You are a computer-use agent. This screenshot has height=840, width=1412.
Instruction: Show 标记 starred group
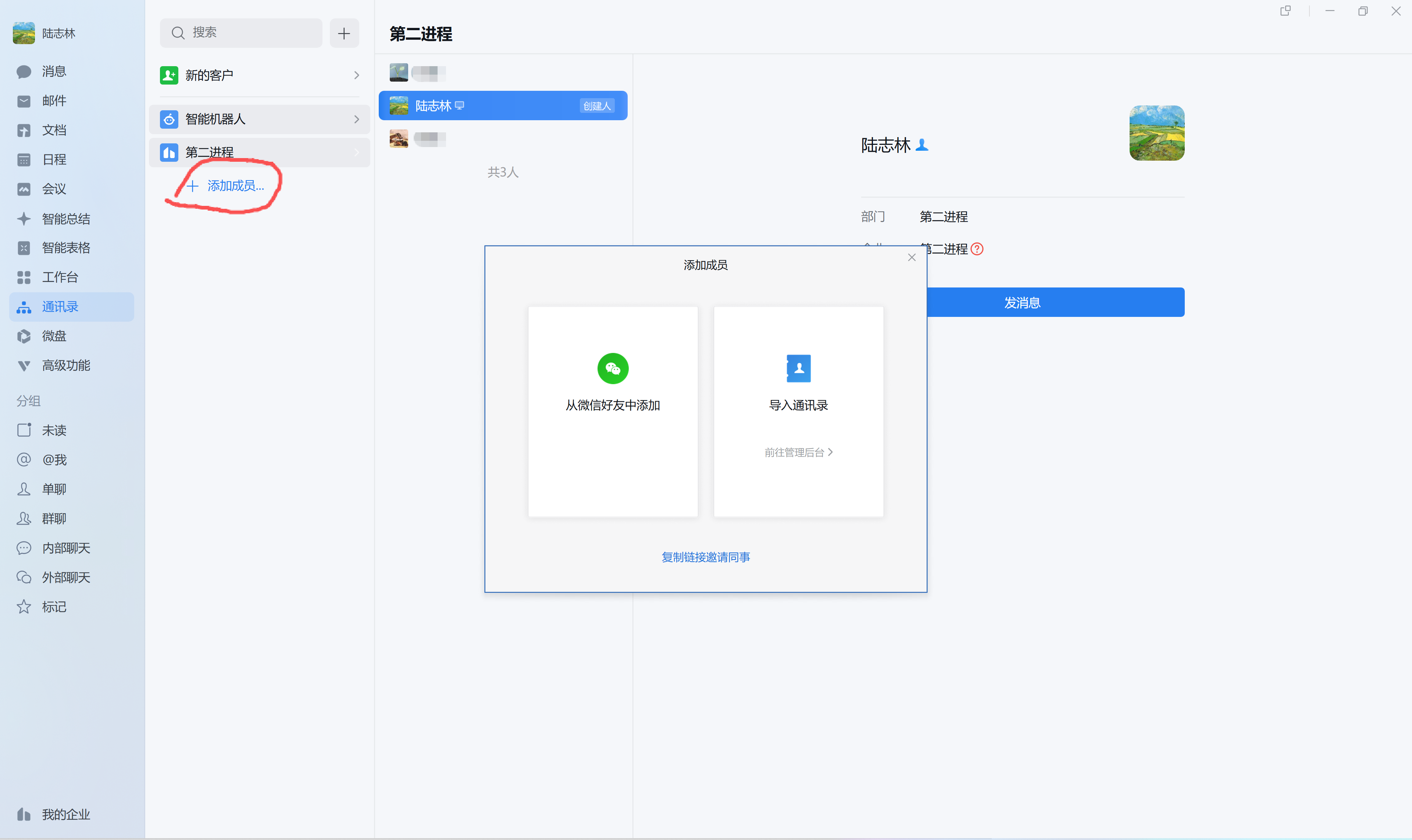tap(71, 607)
